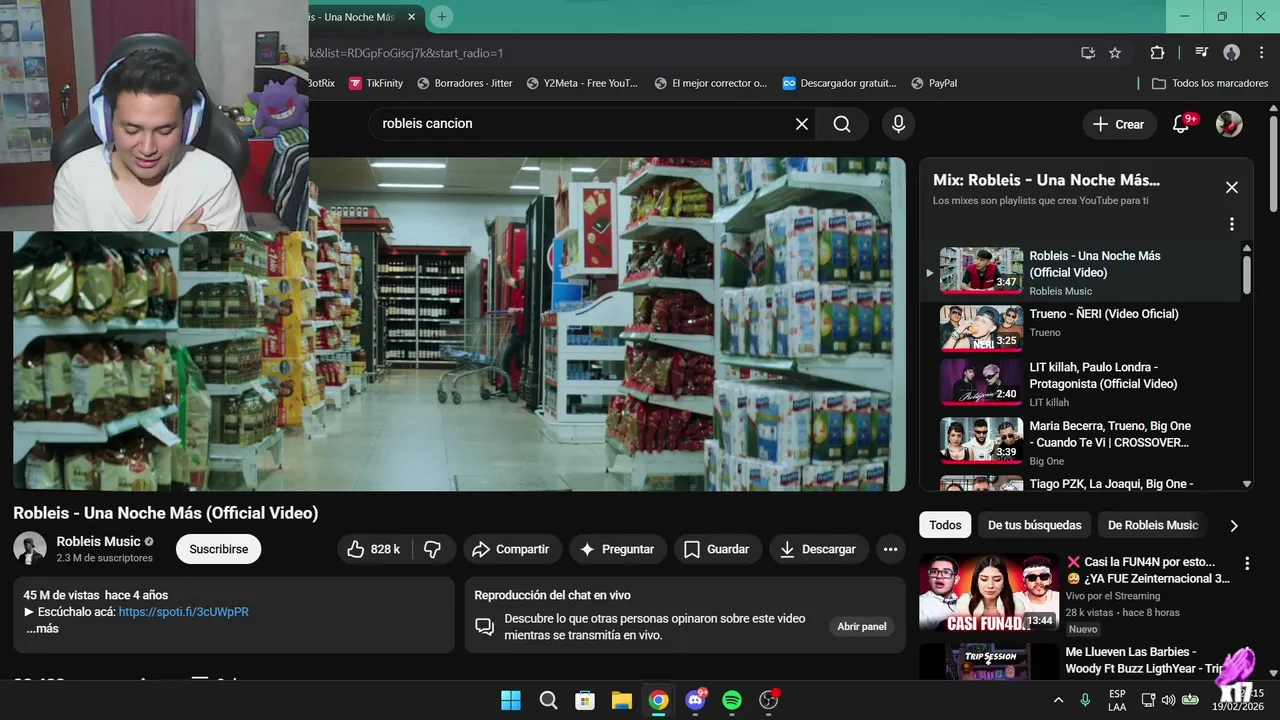
Task: Dislike the video with thumbs down
Action: pyautogui.click(x=433, y=549)
